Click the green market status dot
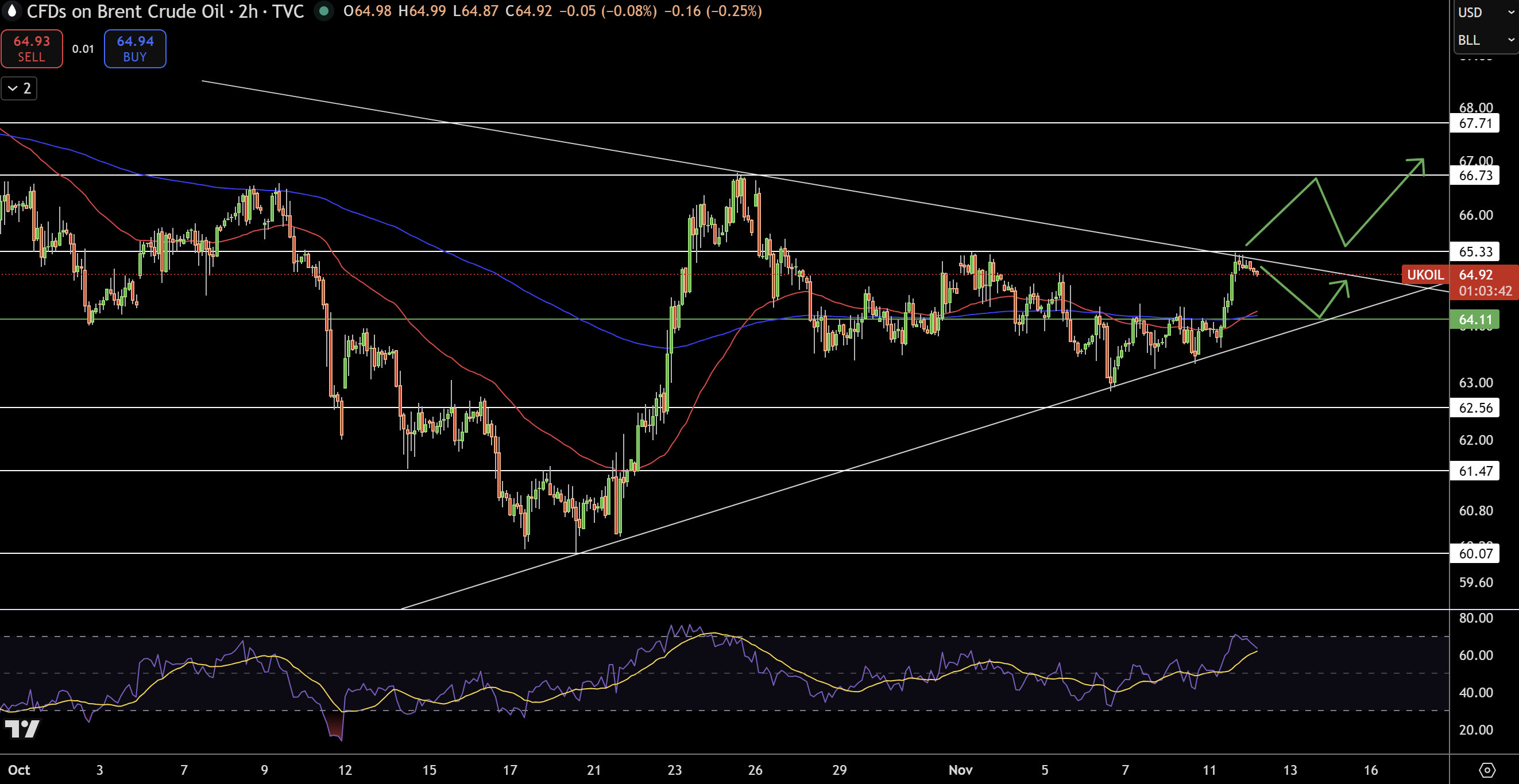This screenshot has height=784, width=1519. [x=323, y=11]
